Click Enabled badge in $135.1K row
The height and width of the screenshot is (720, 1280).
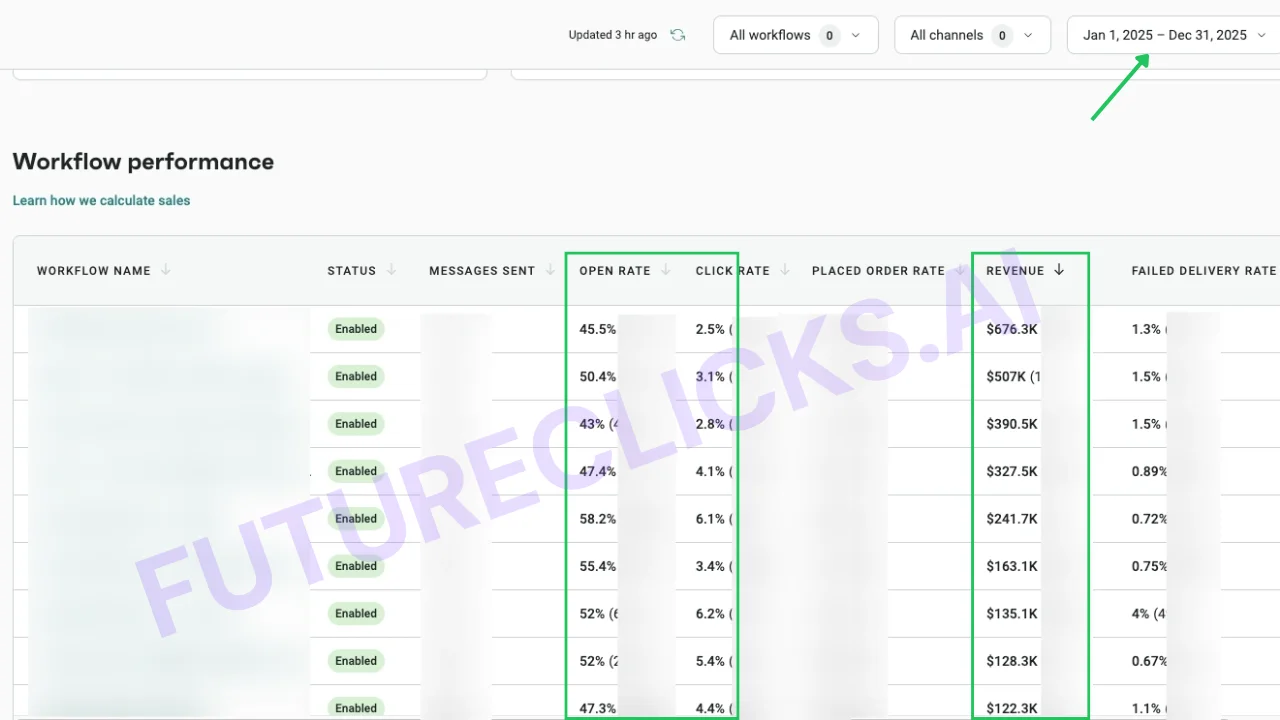click(356, 614)
